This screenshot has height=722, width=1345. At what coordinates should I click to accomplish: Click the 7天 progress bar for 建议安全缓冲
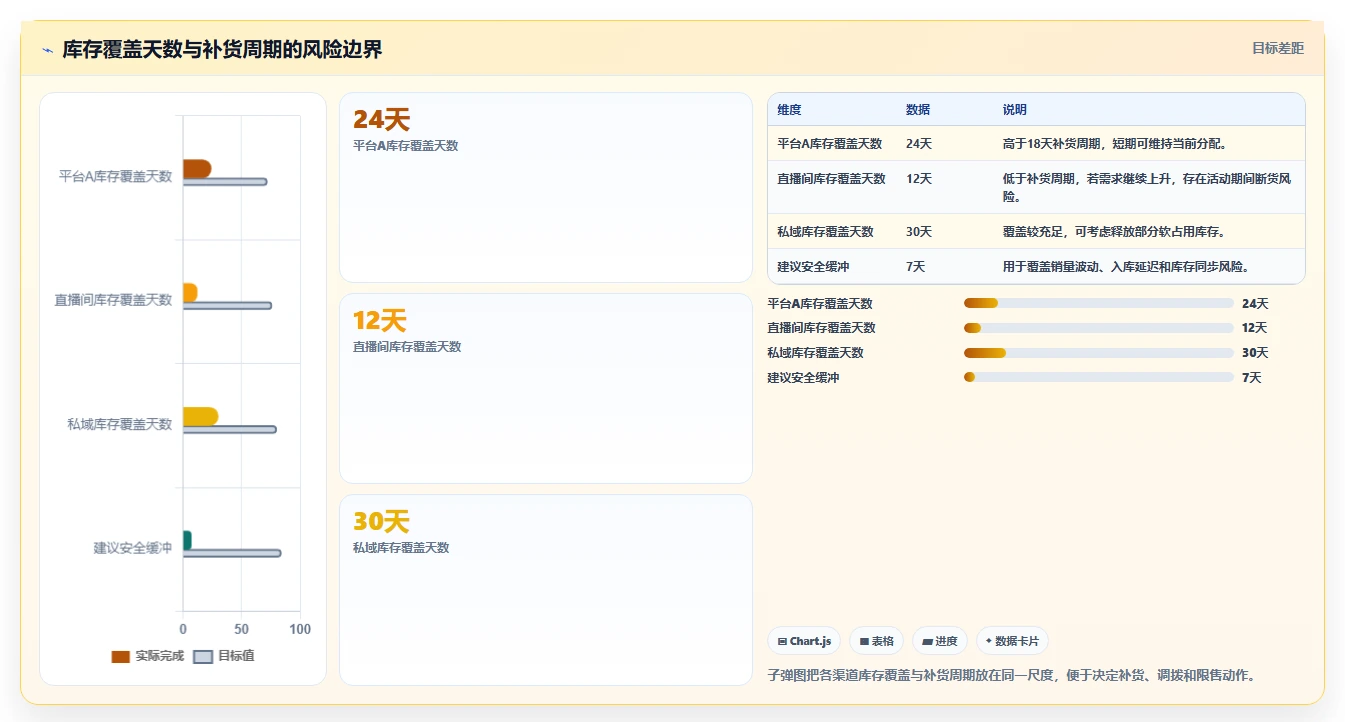click(1098, 377)
